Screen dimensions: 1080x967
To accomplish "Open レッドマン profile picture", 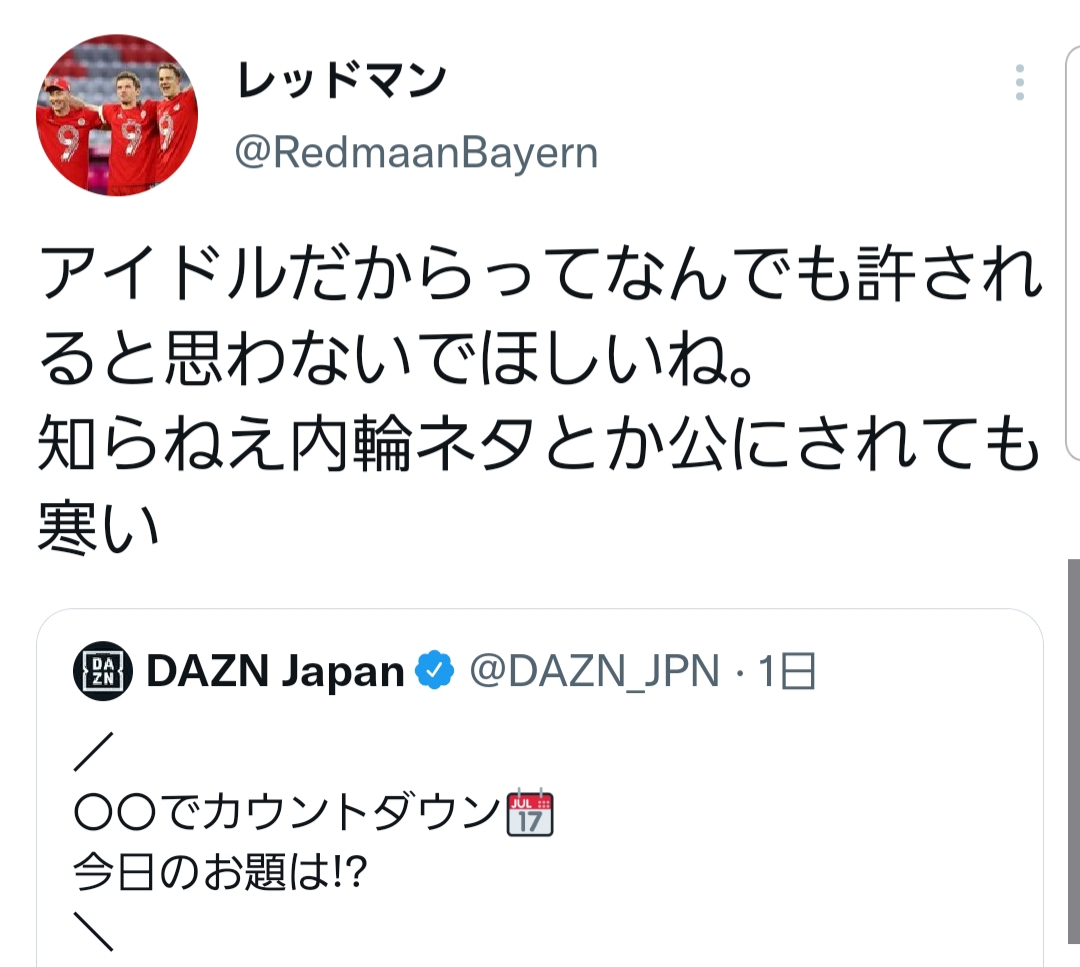I will tap(117, 115).
